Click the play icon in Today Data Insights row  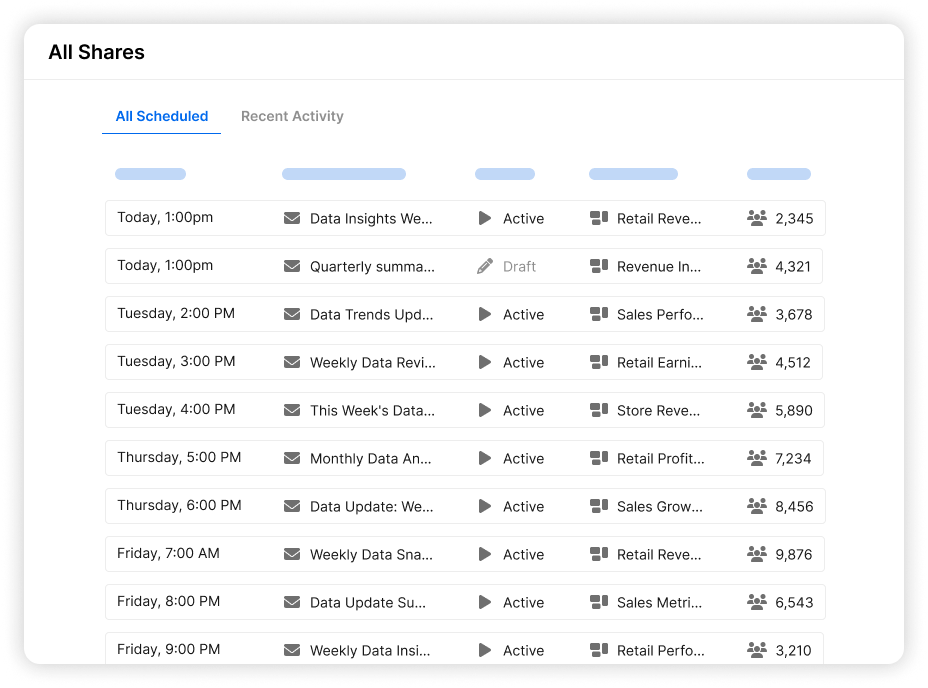pyautogui.click(x=485, y=218)
